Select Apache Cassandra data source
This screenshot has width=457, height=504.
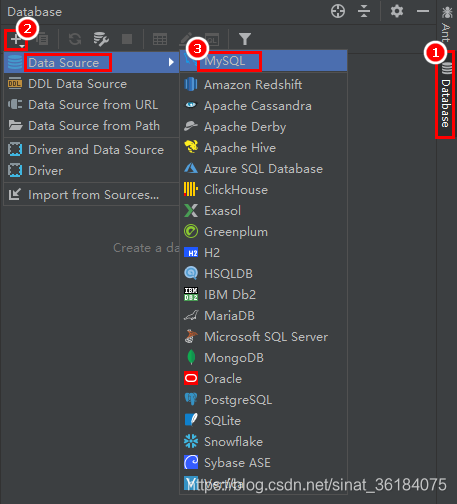263,106
